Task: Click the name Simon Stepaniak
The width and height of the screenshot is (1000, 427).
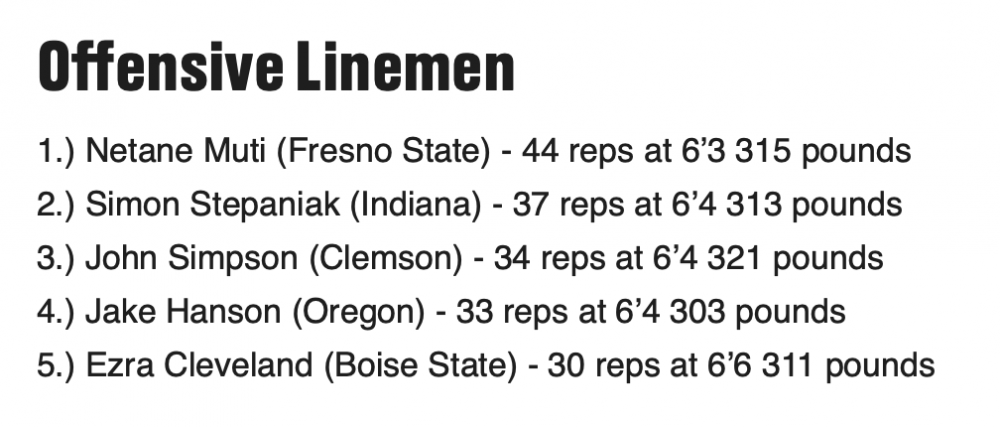Action: (x=212, y=205)
